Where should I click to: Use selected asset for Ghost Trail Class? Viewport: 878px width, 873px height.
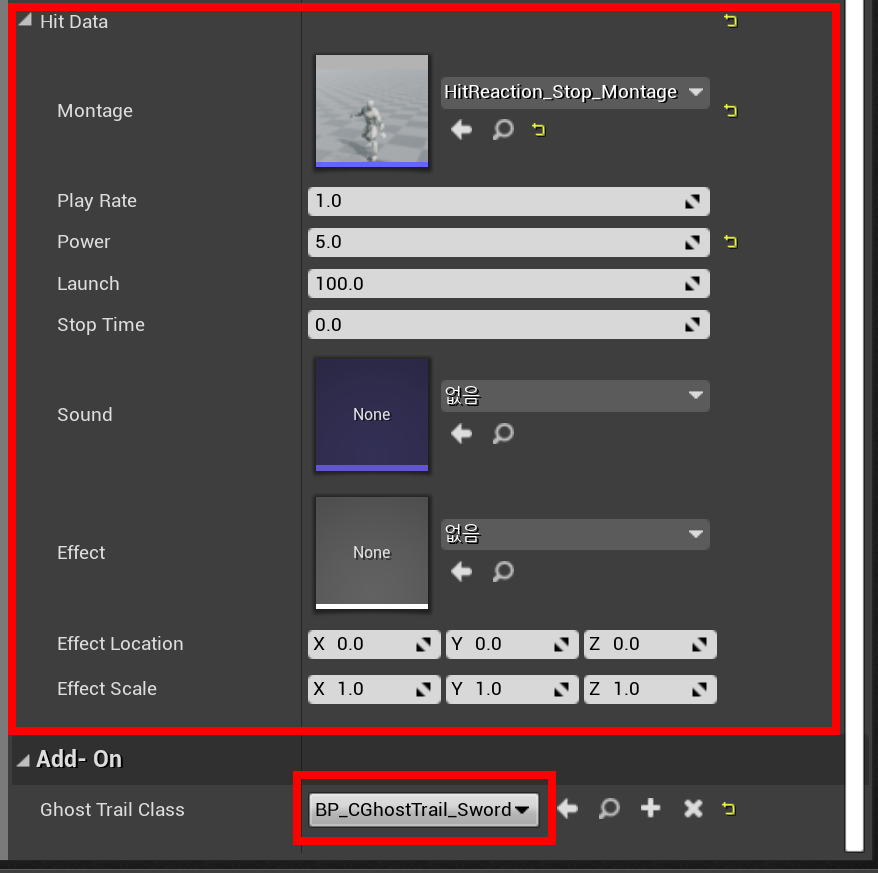(x=568, y=809)
